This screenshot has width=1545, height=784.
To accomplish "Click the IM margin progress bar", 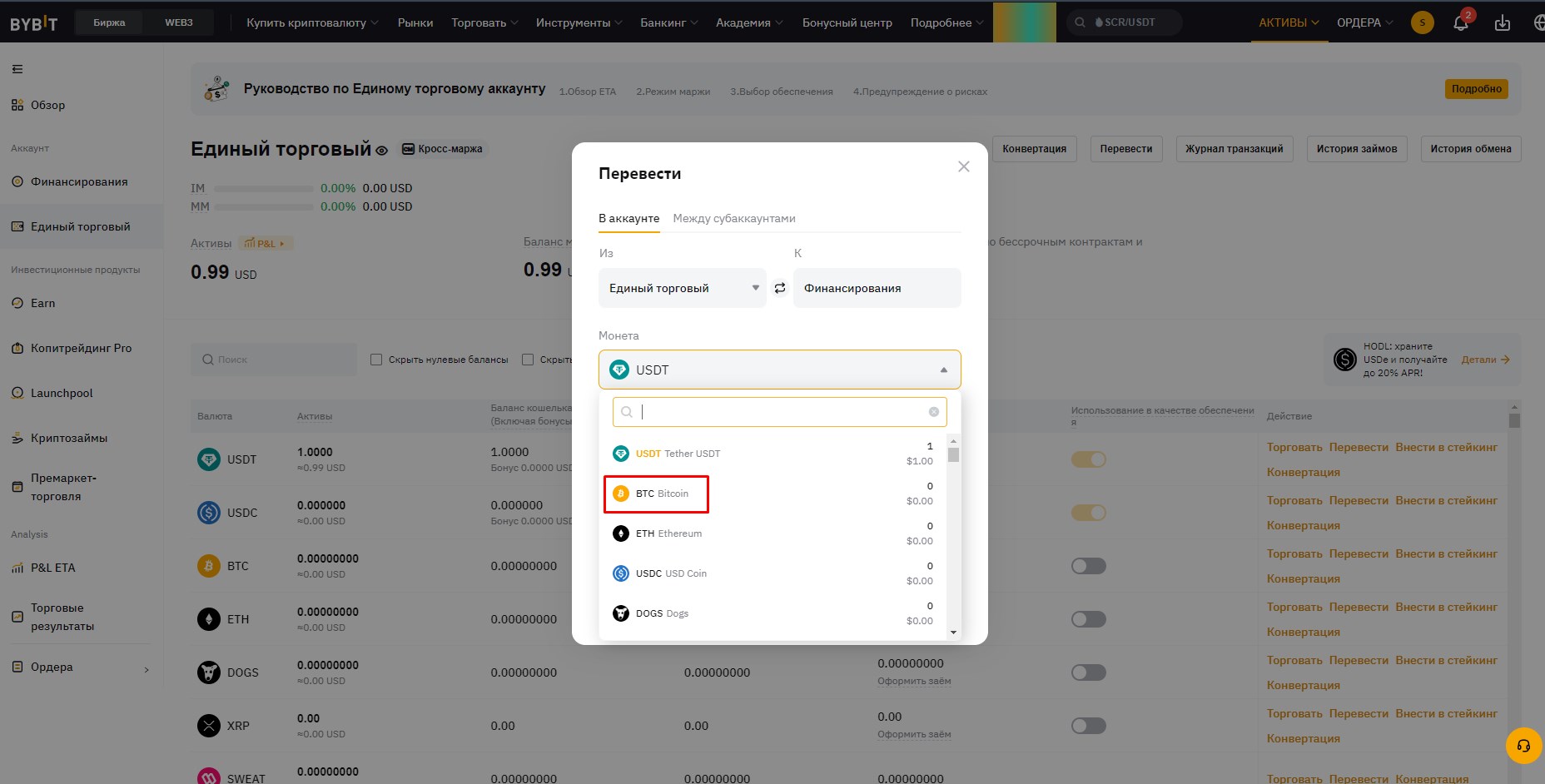I will (264, 189).
